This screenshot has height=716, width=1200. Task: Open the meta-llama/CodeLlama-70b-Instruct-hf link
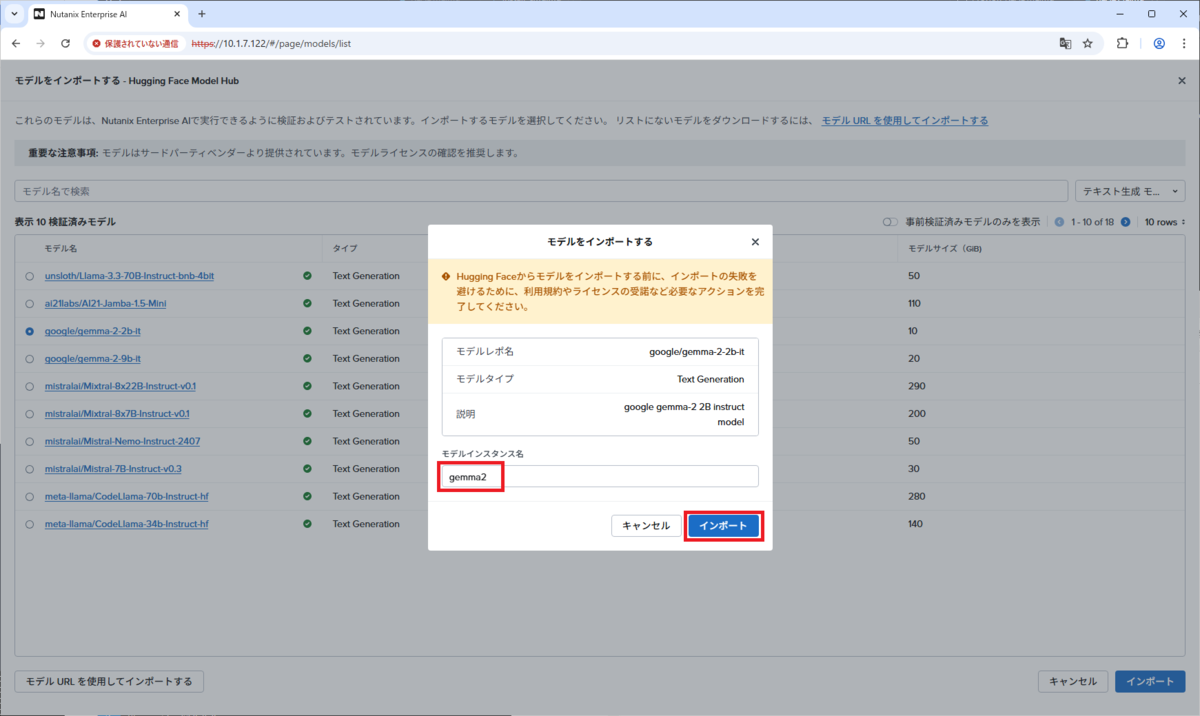click(x=127, y=496)
